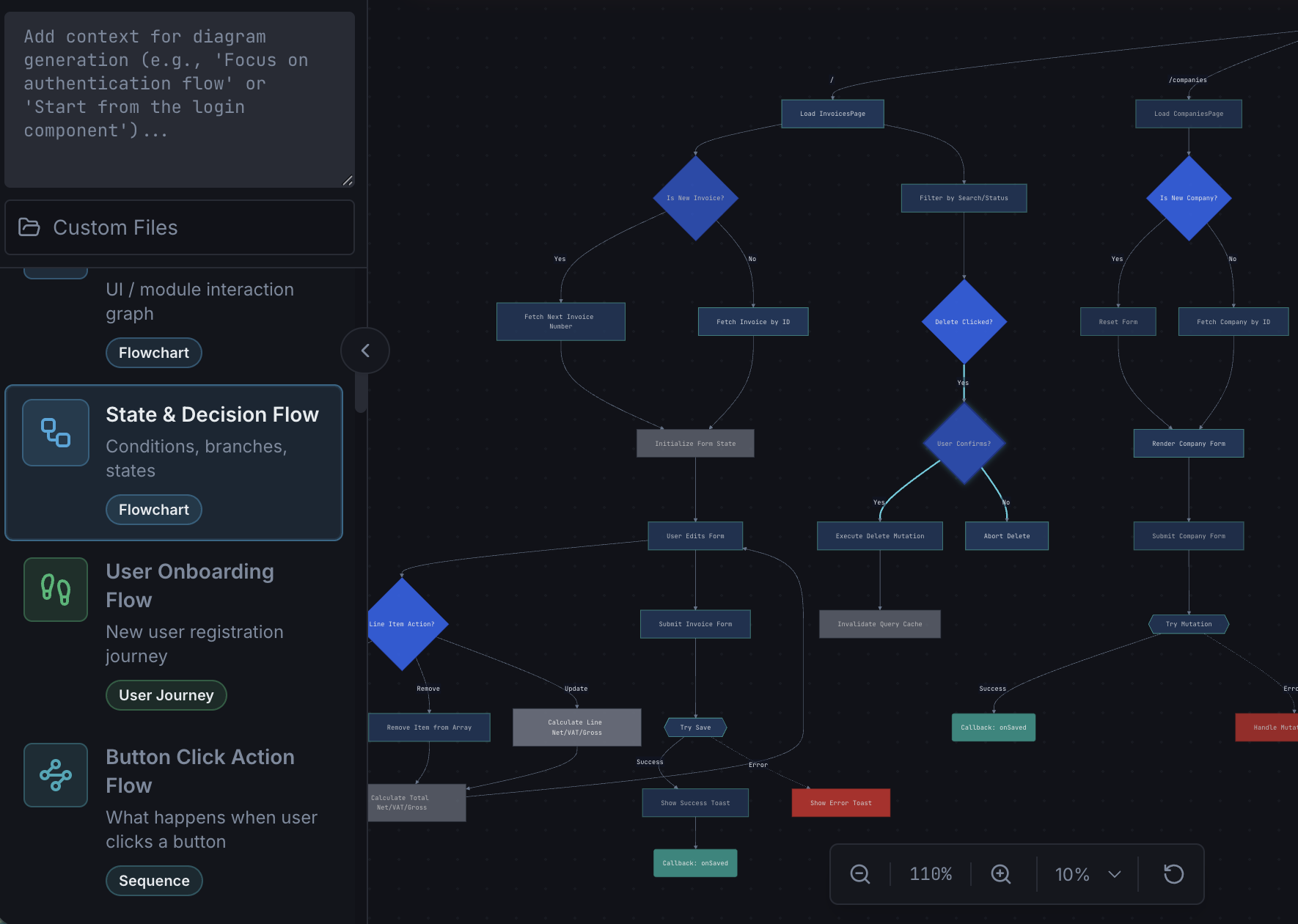Select the User Confirms? decision node
1298x924 pixels.
coord(964,443)
